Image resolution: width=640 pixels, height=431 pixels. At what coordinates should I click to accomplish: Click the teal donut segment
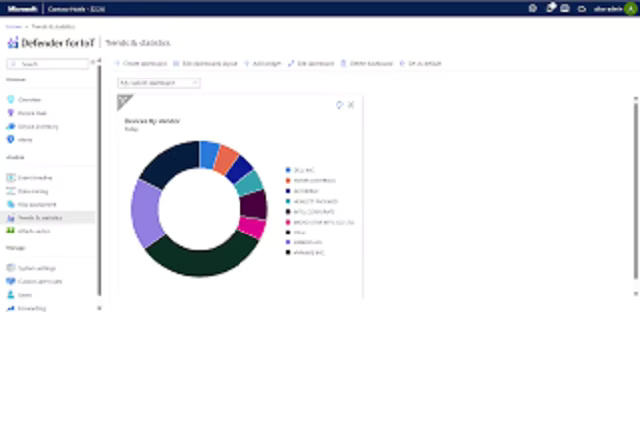[249, 184]
